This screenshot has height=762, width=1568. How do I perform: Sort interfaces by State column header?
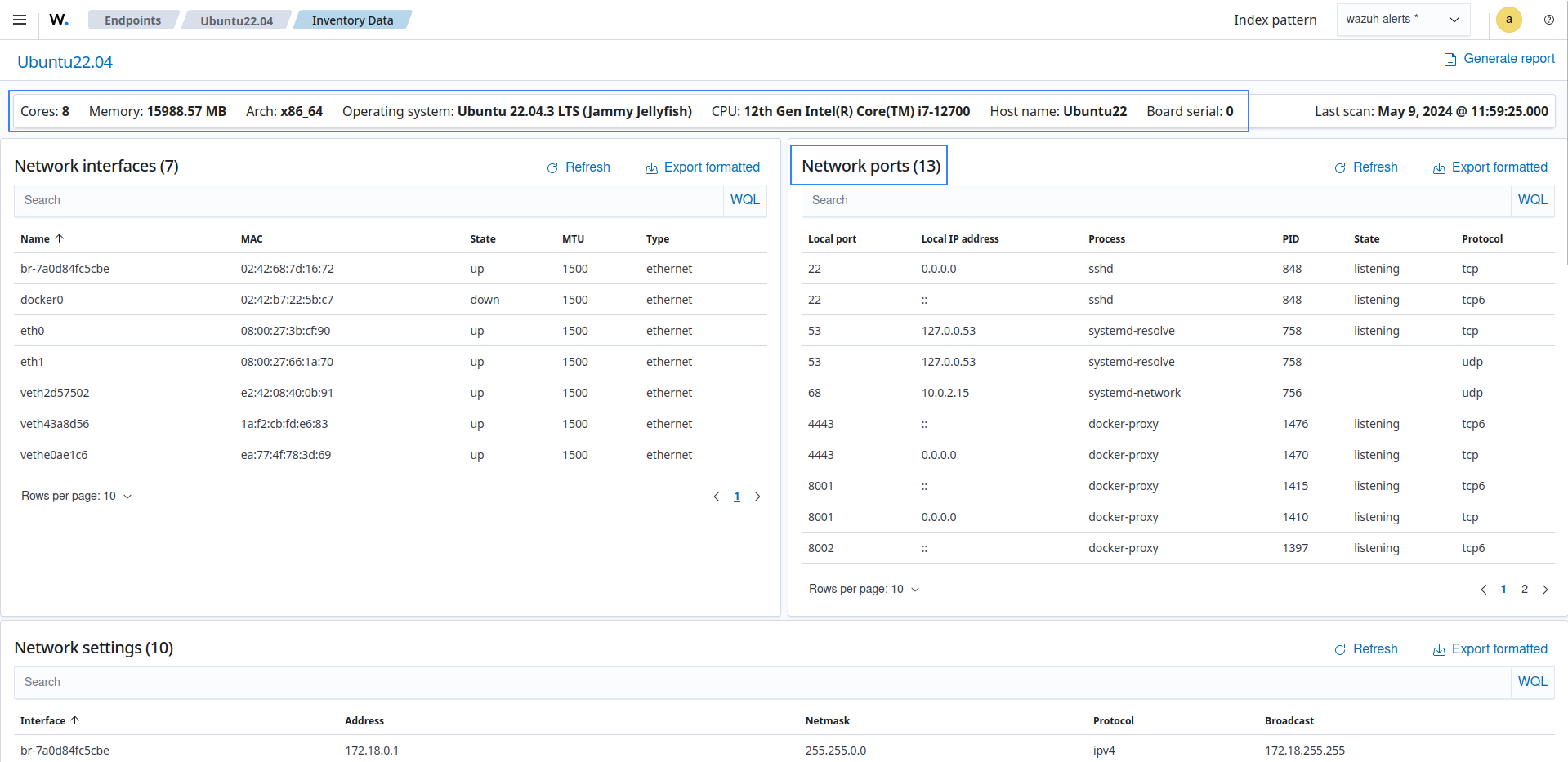[483, 238]
